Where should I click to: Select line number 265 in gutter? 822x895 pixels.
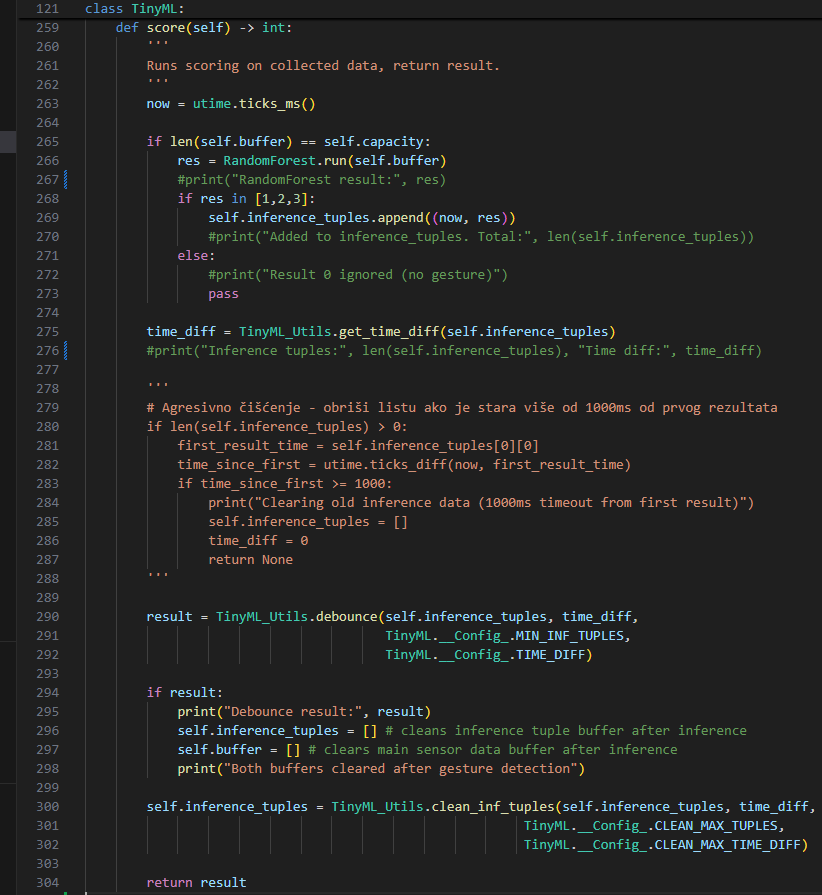(46, 142)
